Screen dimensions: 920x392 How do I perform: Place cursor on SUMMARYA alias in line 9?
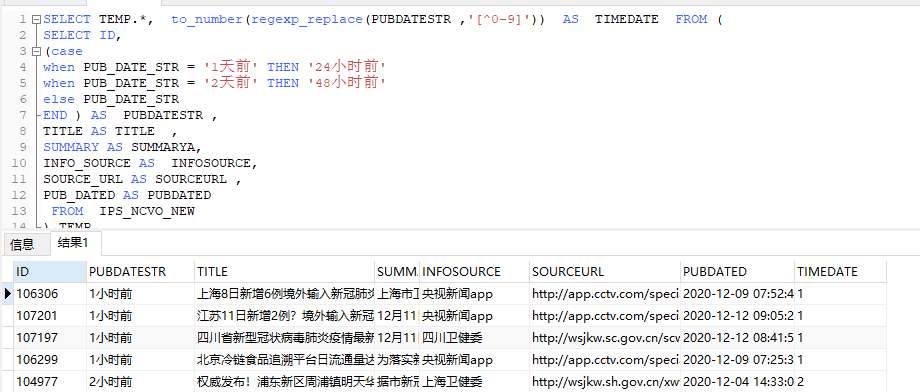tap(163, 147)
